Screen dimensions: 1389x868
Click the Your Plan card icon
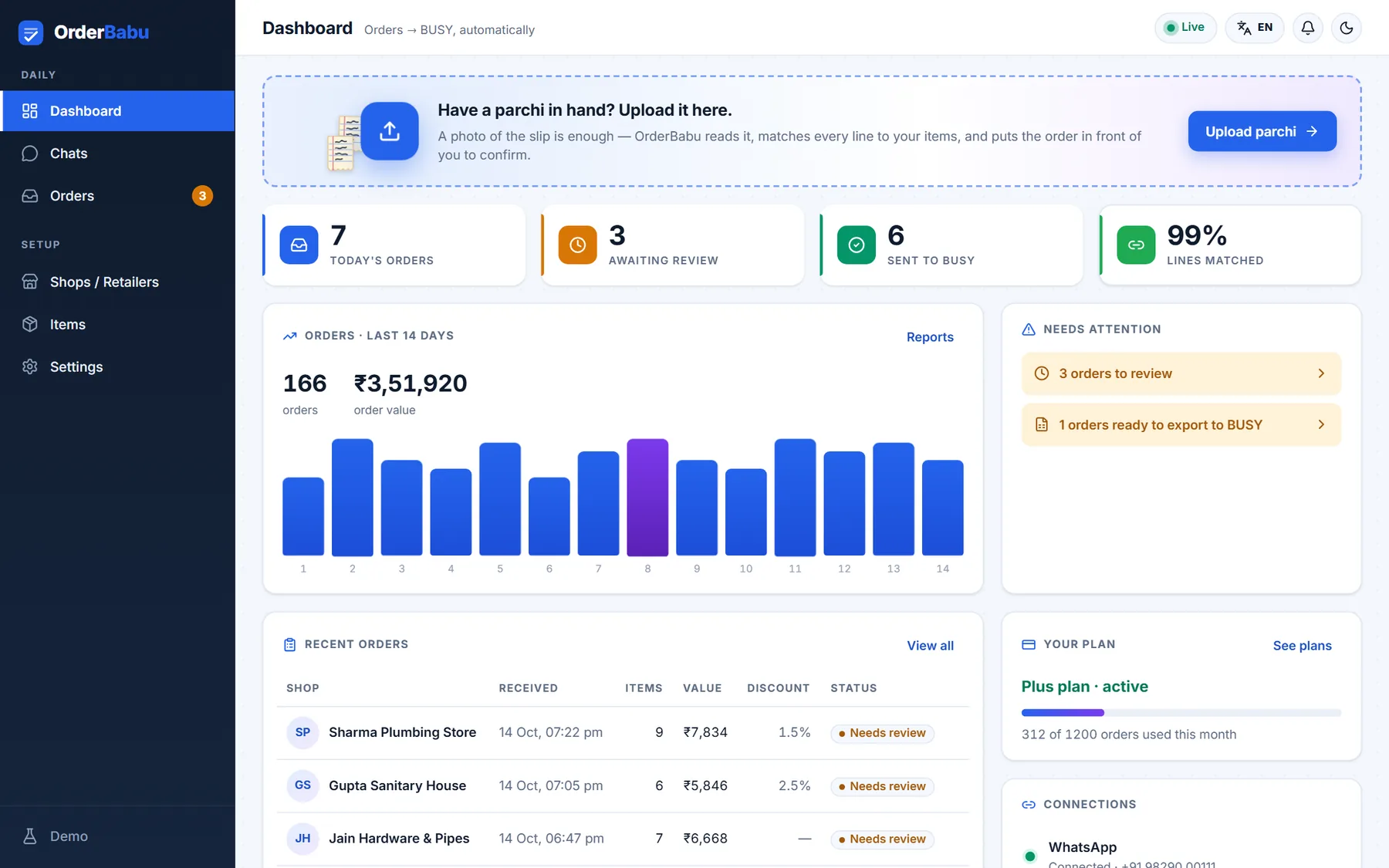[1029, 645]
